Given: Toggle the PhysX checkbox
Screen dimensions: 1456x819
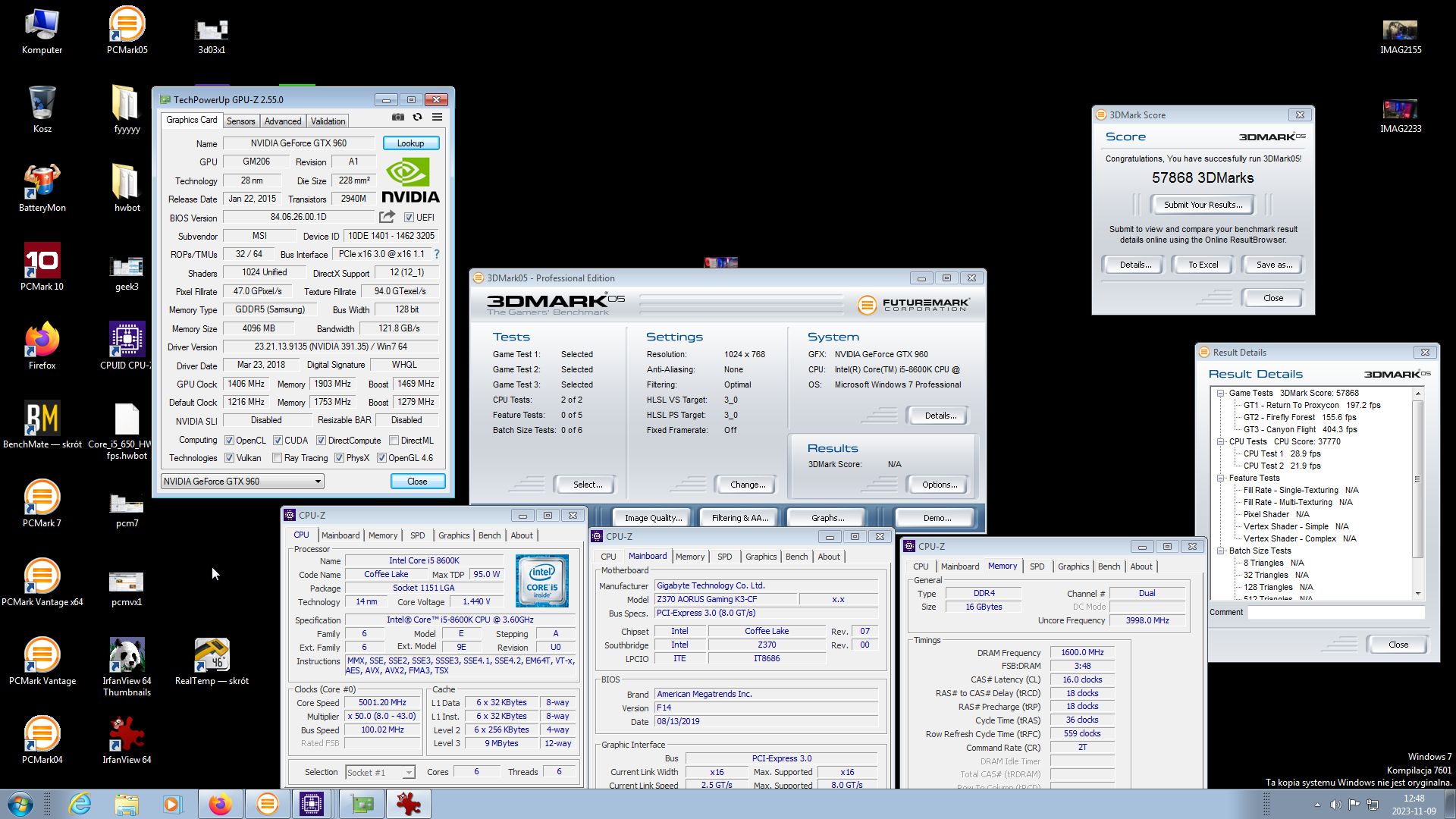Looking at the screenshot, I should coord(339,458).
